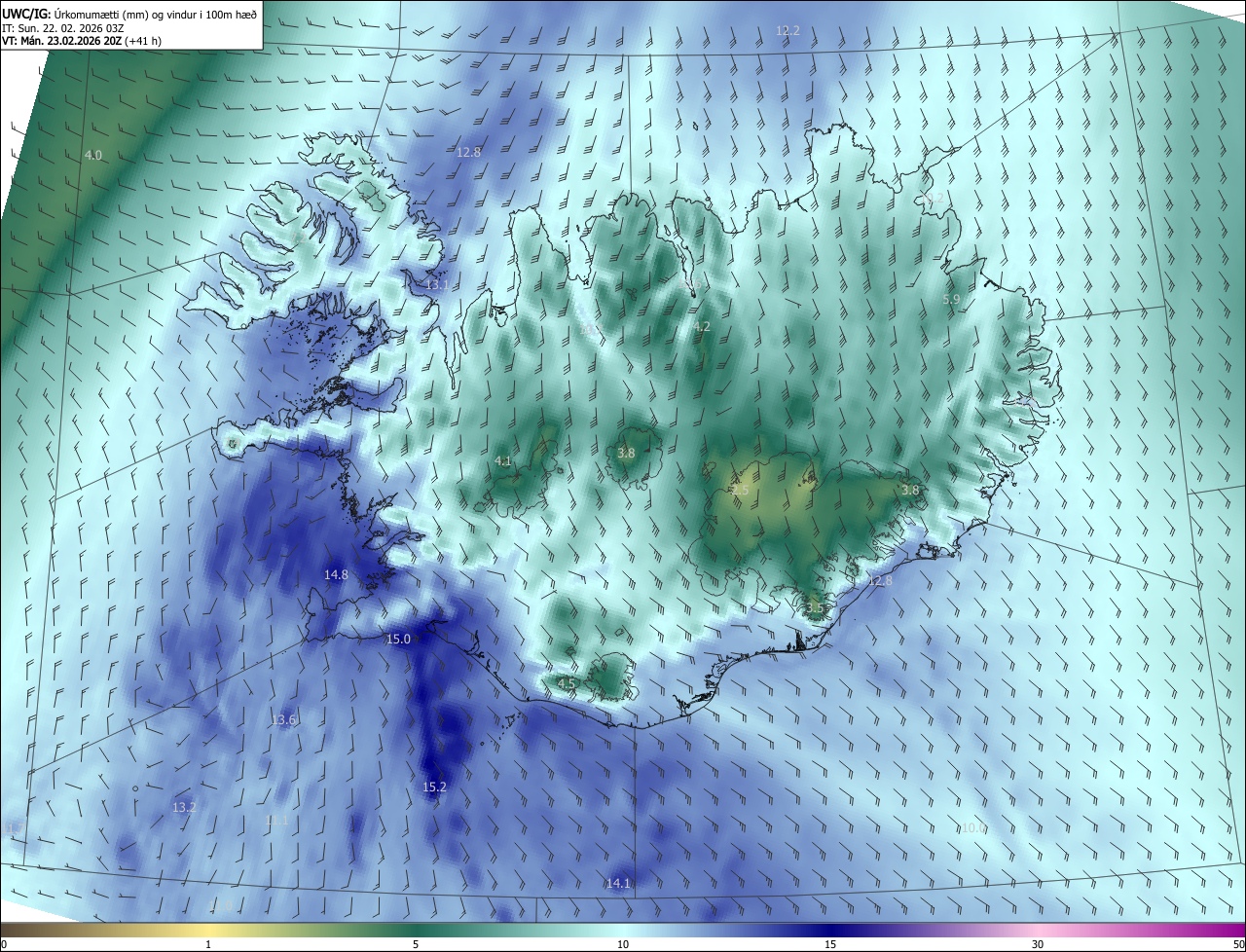Click the 15.0 value label
Viewport: 1246px width, 952px height.
(398, 640)
